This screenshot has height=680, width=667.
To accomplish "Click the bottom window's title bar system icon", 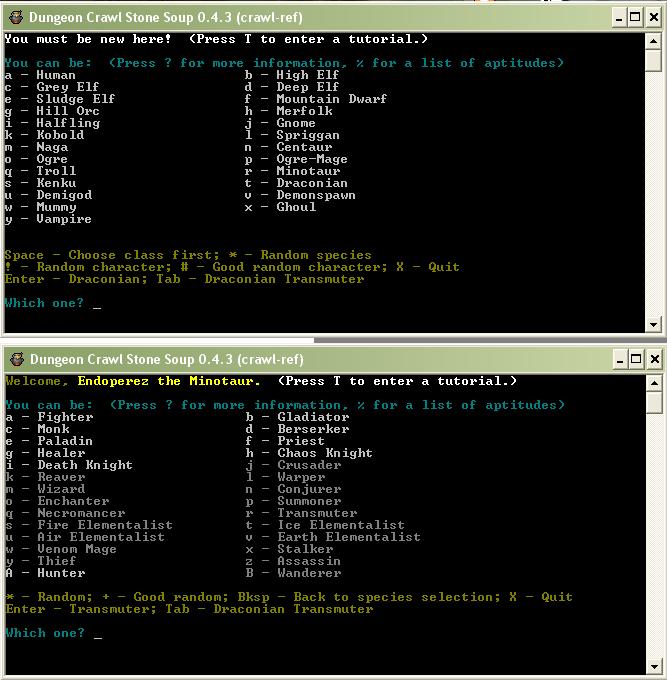I will click(x=14, y=359).
